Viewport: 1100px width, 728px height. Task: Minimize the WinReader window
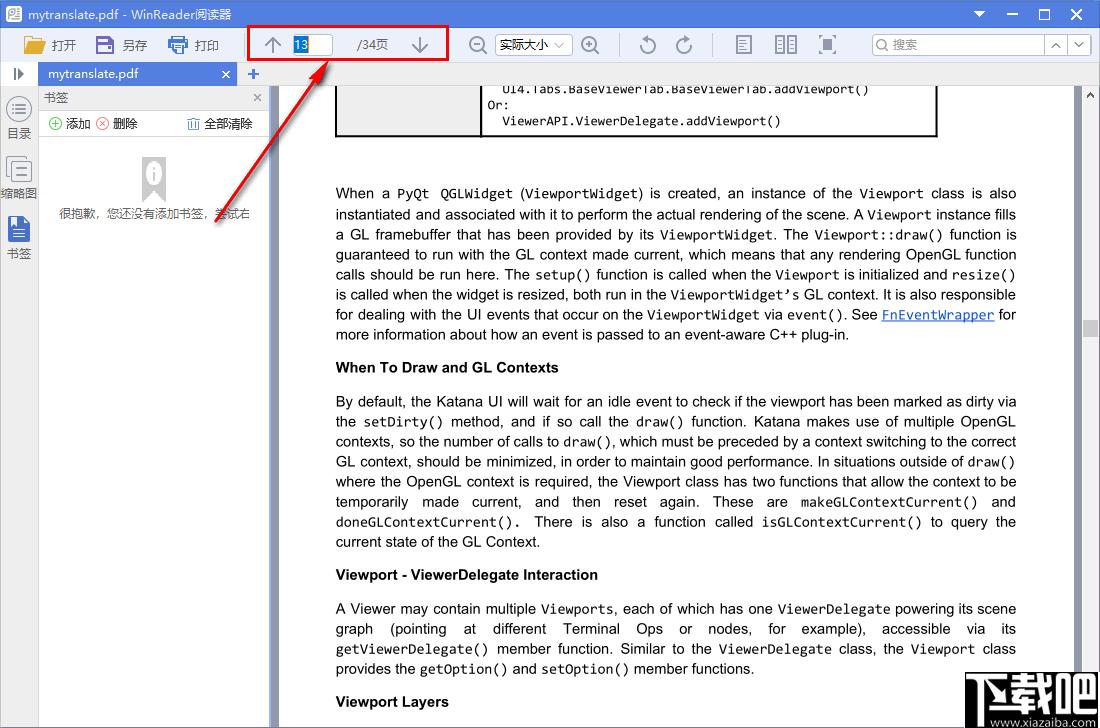pyautogui.click(x=1012, y=14)
